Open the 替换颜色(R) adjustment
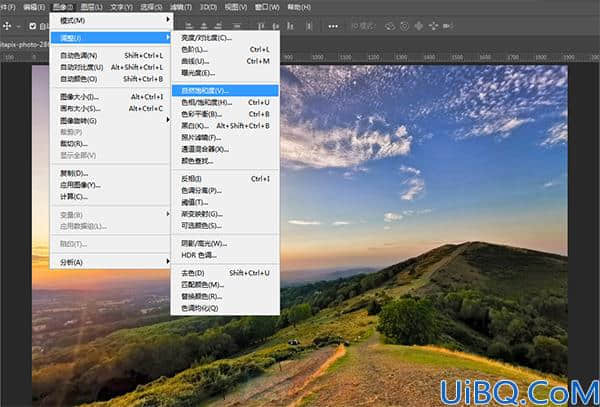This screenshot has width=600, height=407. (225, 296)
